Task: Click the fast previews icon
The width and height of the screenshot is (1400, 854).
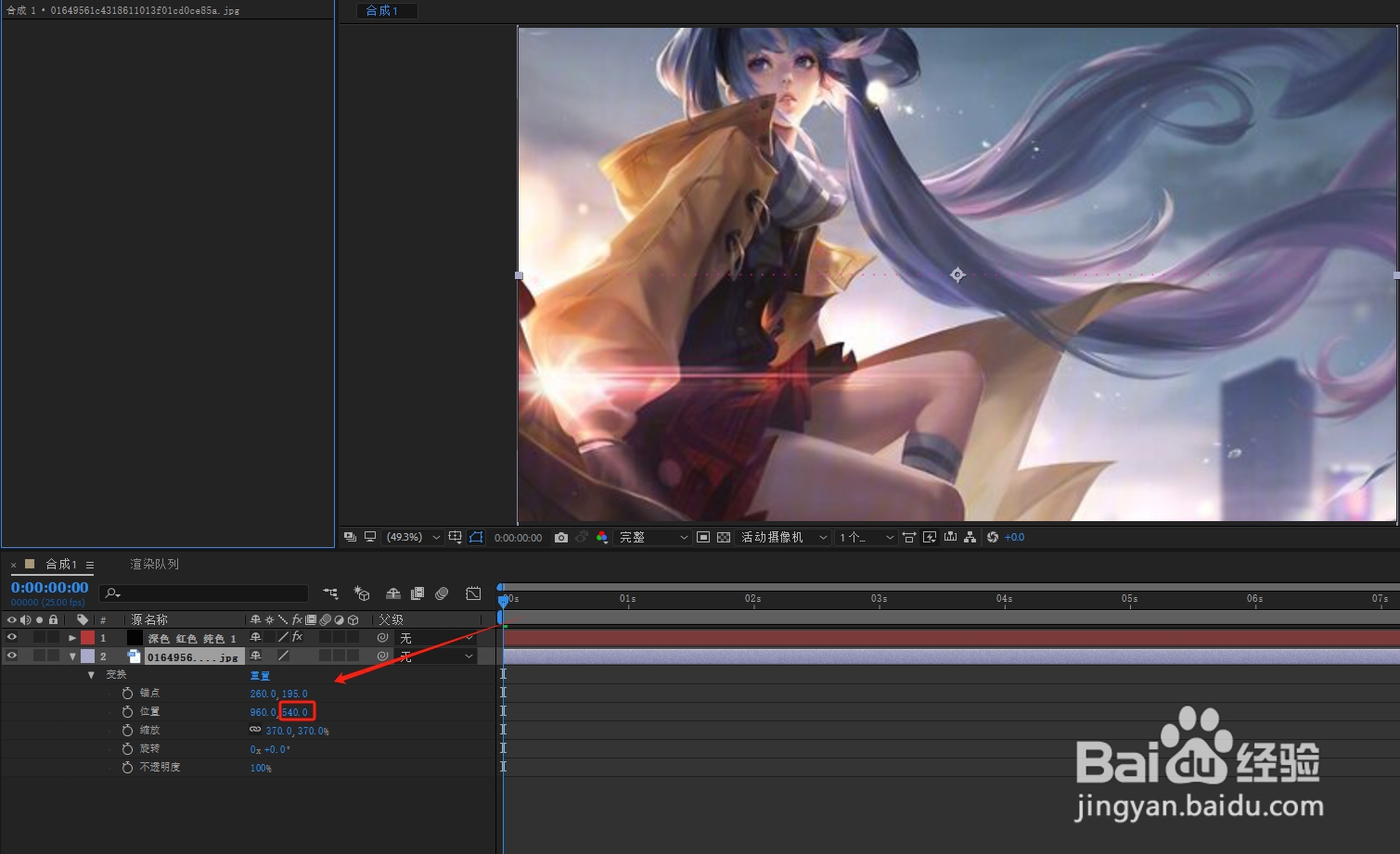Action: click(930, 537)
